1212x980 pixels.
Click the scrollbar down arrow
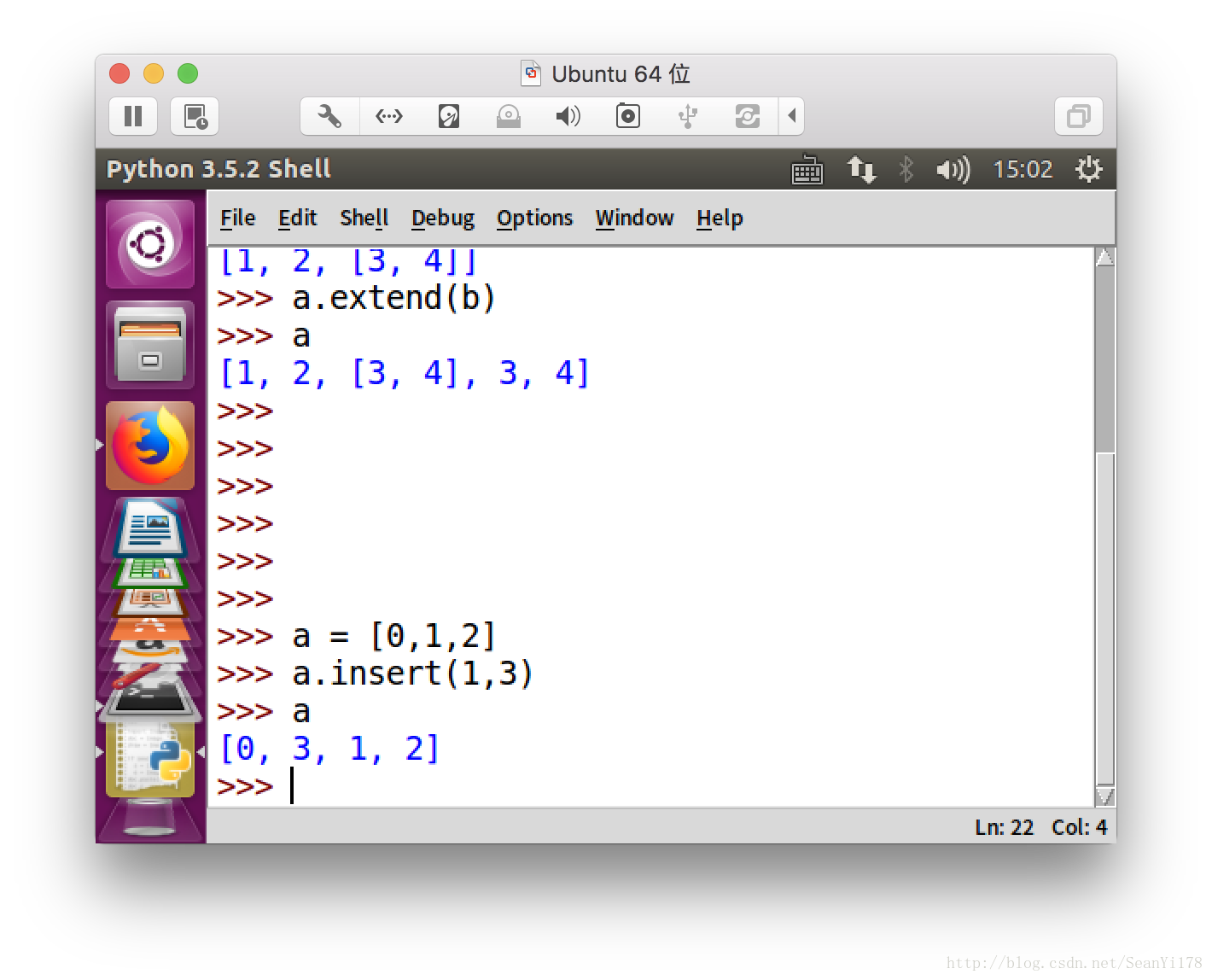pyautogui.click(x=1104, y=796)
